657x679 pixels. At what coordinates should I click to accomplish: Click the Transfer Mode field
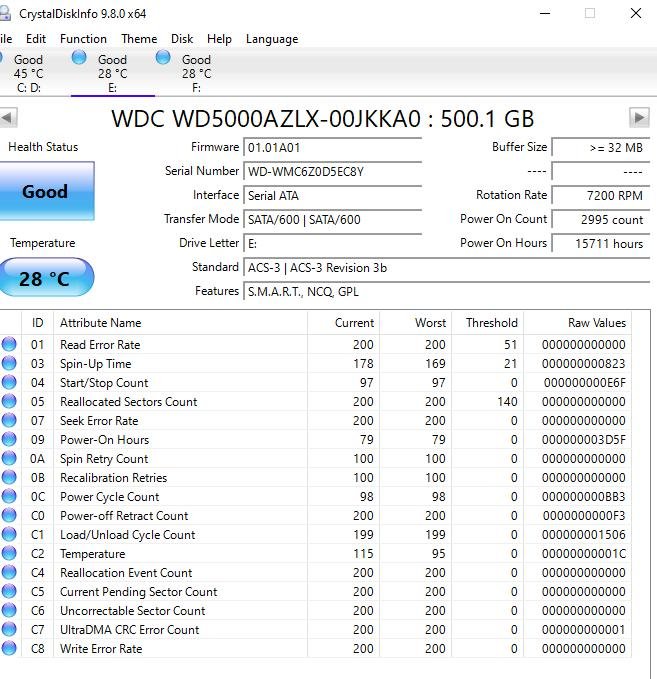(333, 220)
